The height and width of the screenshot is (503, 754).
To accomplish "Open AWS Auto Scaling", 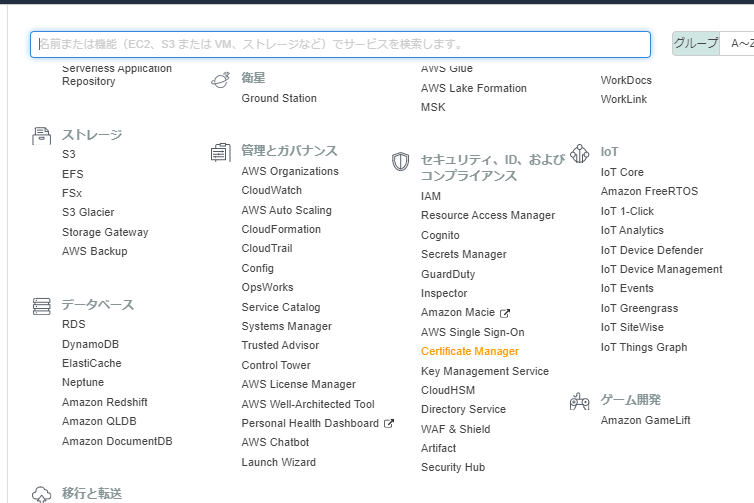I will click(287, 211).
